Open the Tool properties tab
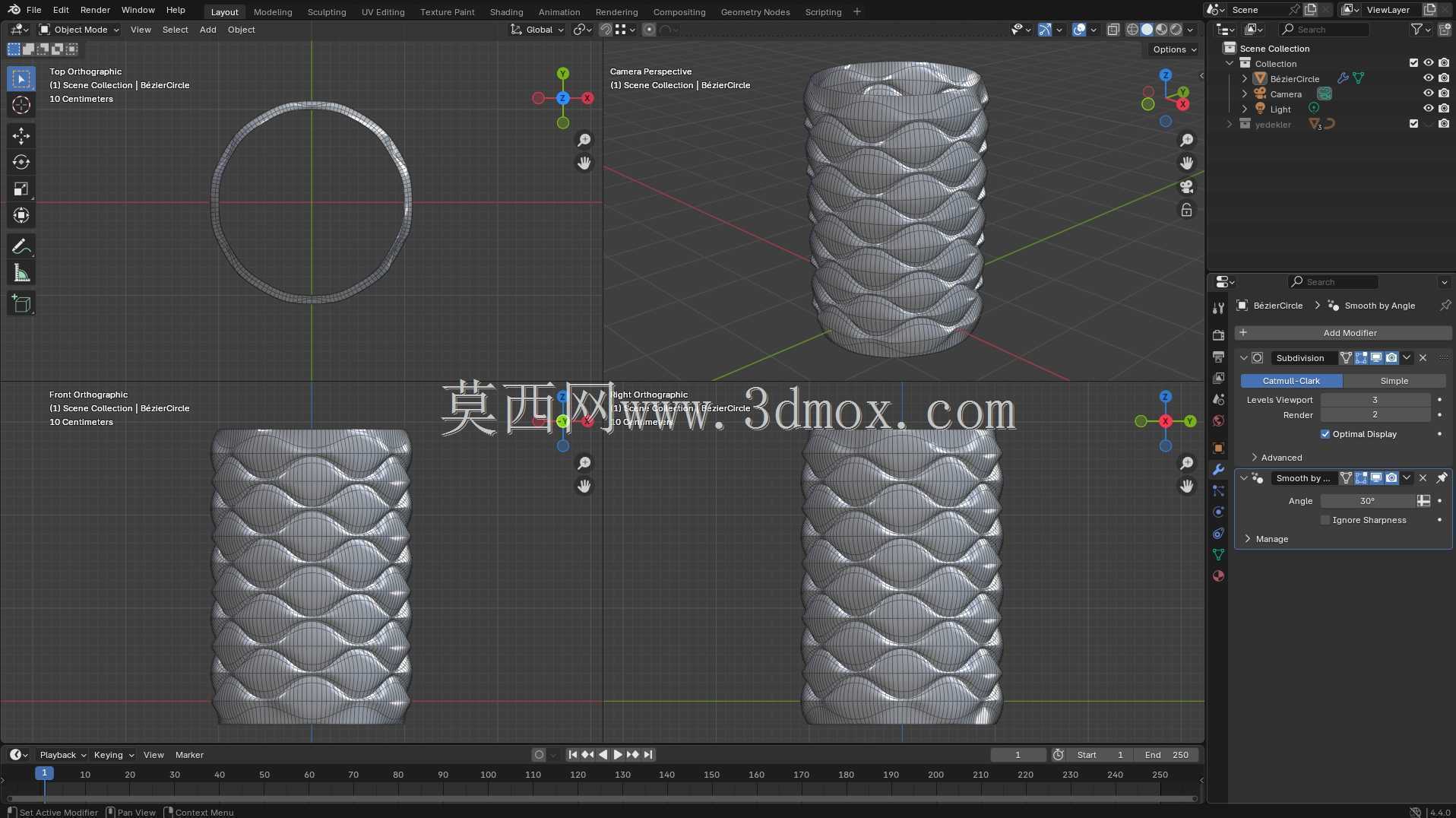 click(1218, 308)
